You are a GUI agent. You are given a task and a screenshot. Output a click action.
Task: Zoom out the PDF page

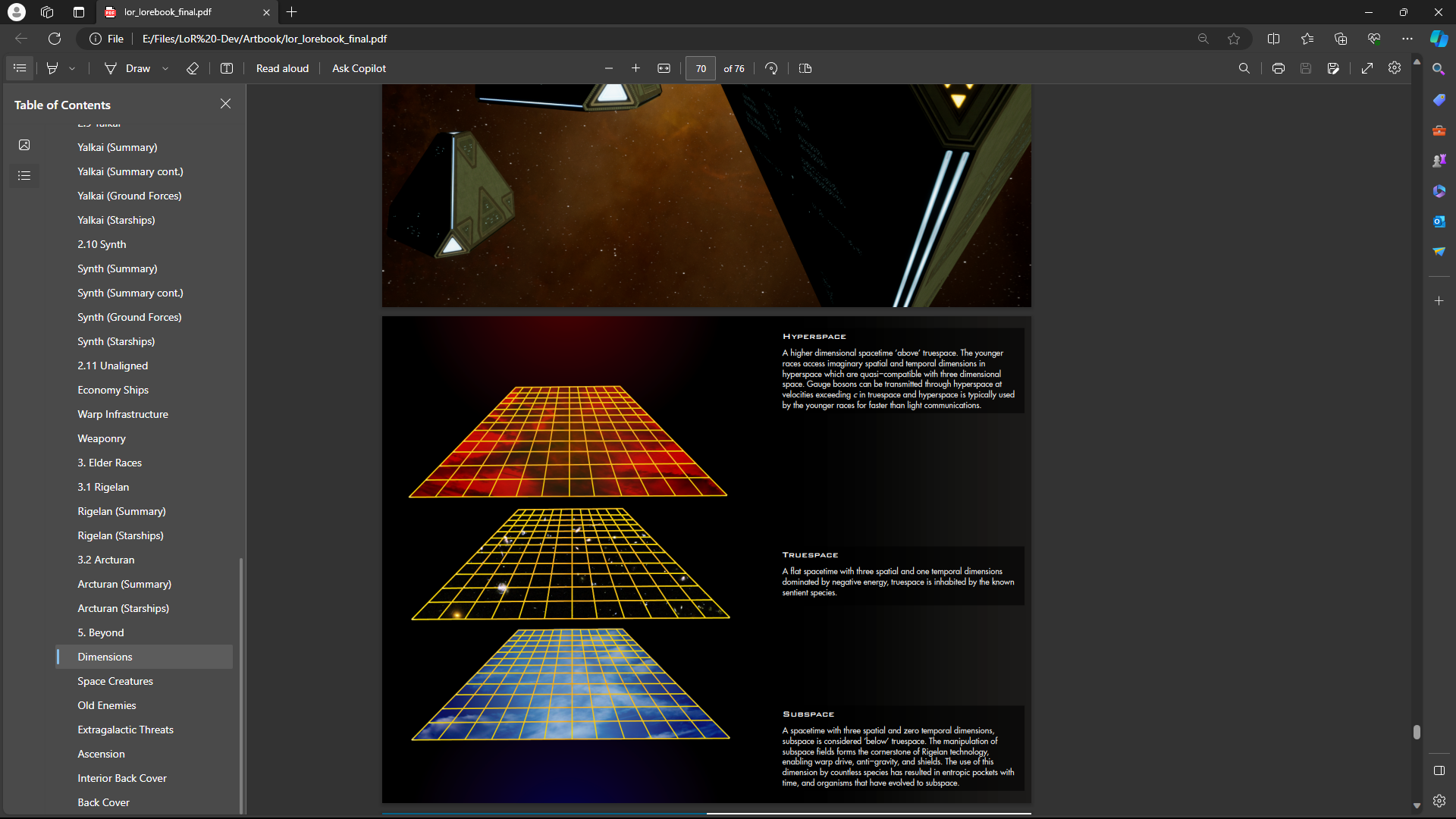coord(608,68)
